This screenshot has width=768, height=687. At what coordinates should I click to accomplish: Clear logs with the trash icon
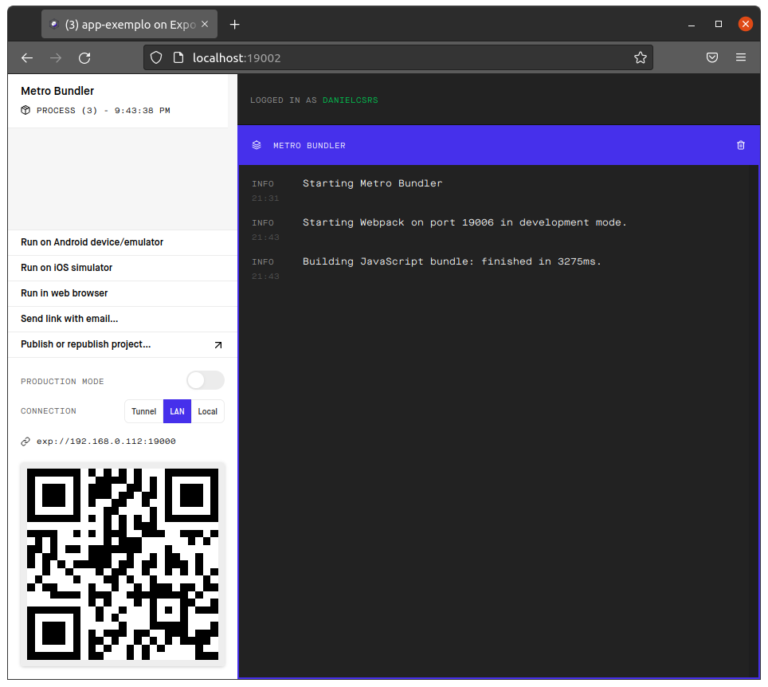pyautogui.click(x=741, y=145)
